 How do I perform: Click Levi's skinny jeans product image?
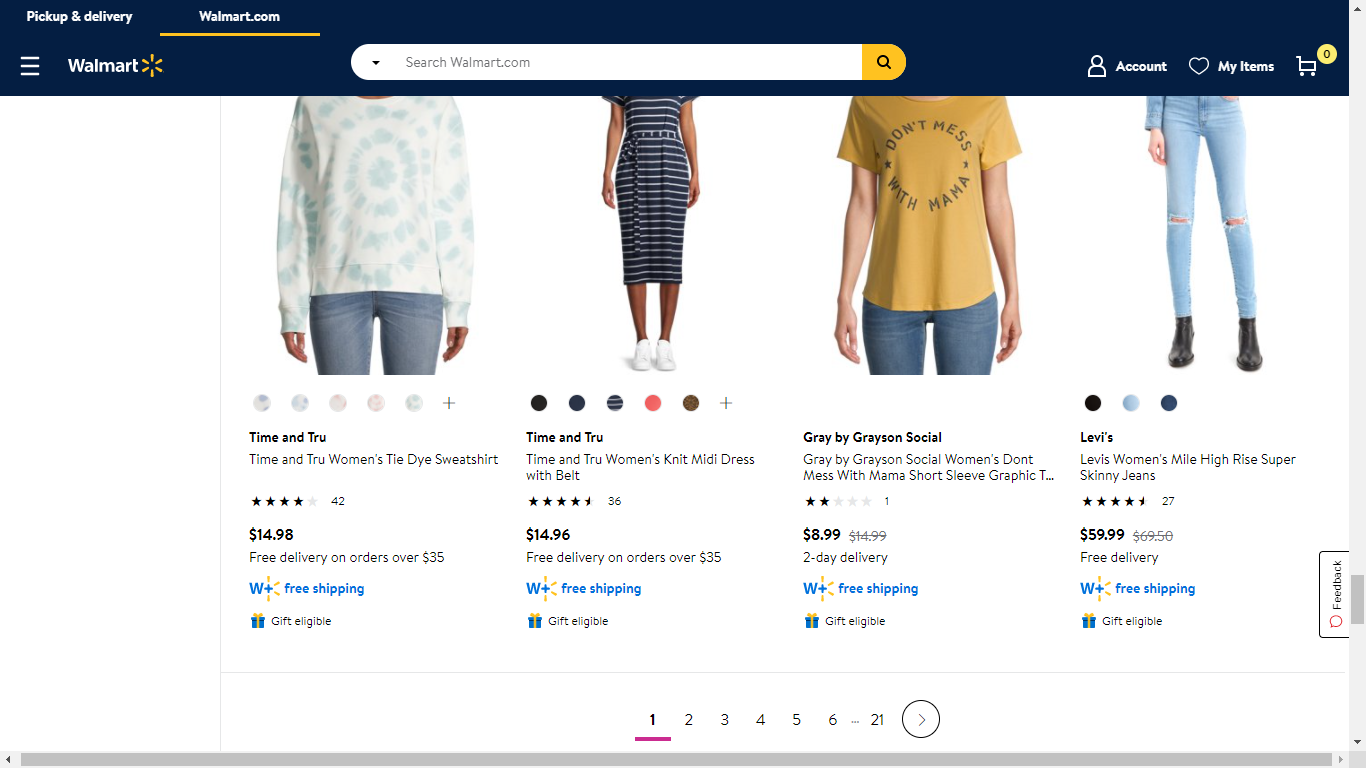tap(1205, 235)
